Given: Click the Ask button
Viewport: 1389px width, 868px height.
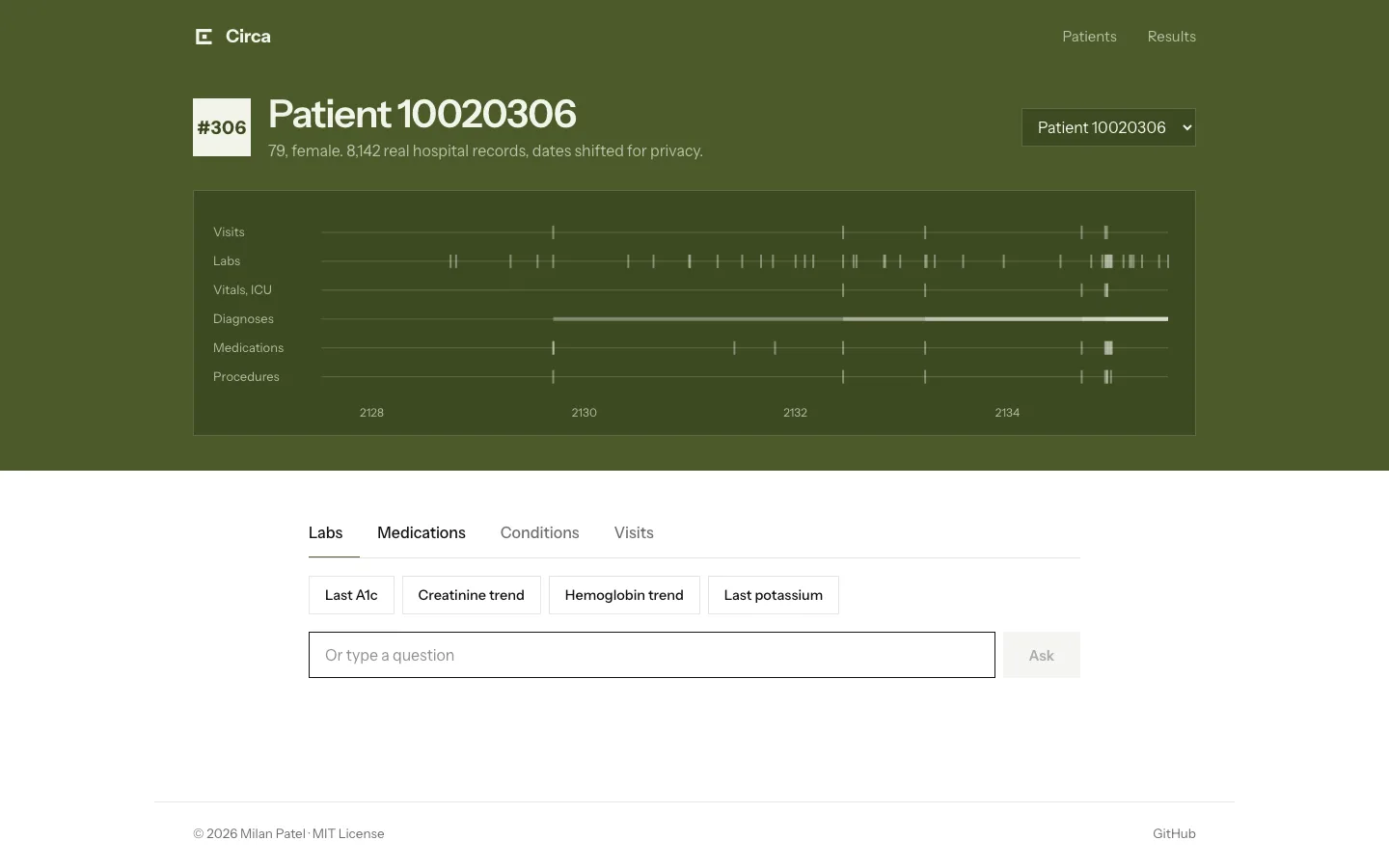Looking at the screenshot, I should [1042, 655].
